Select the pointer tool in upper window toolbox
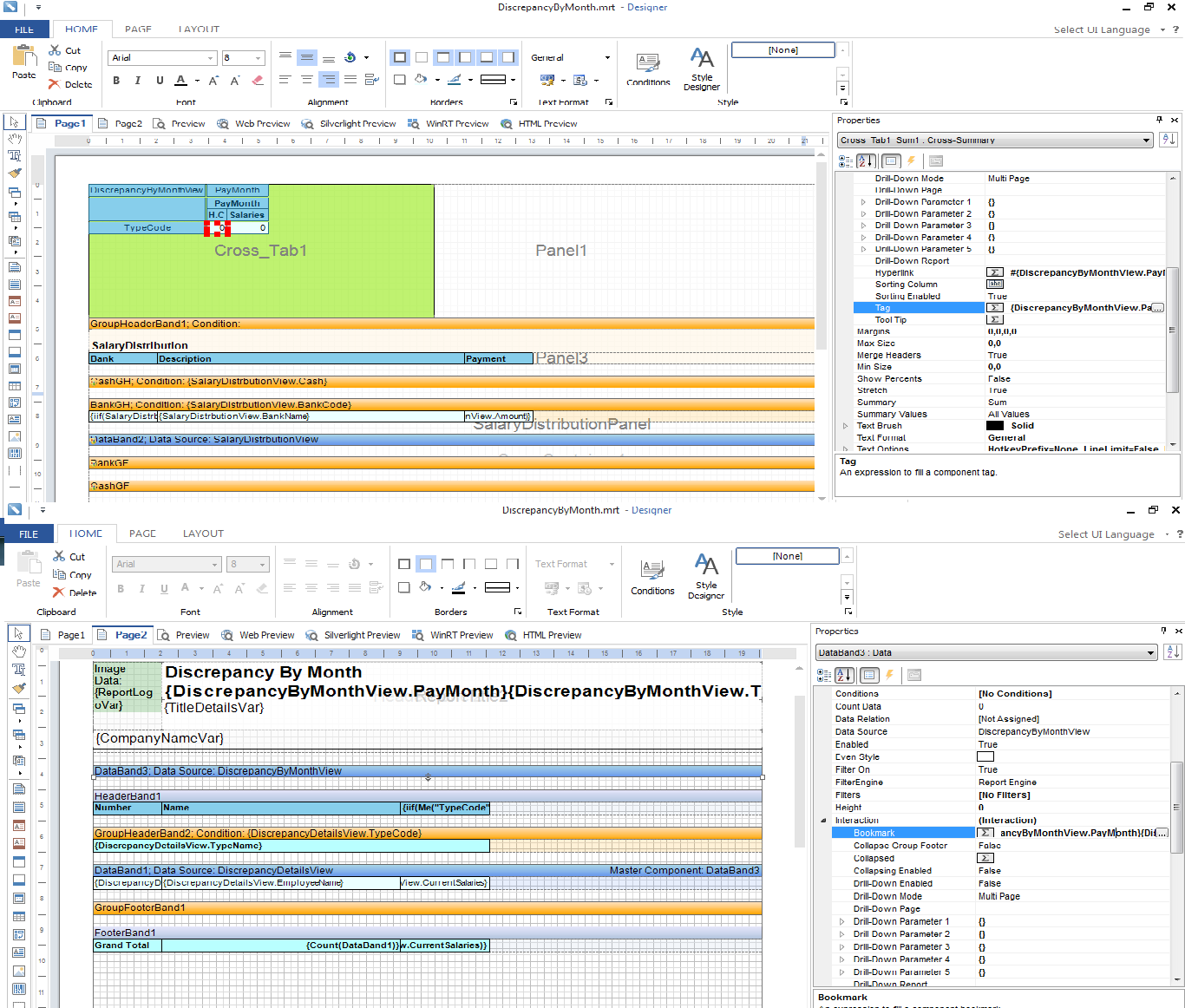 click(15, 122)
